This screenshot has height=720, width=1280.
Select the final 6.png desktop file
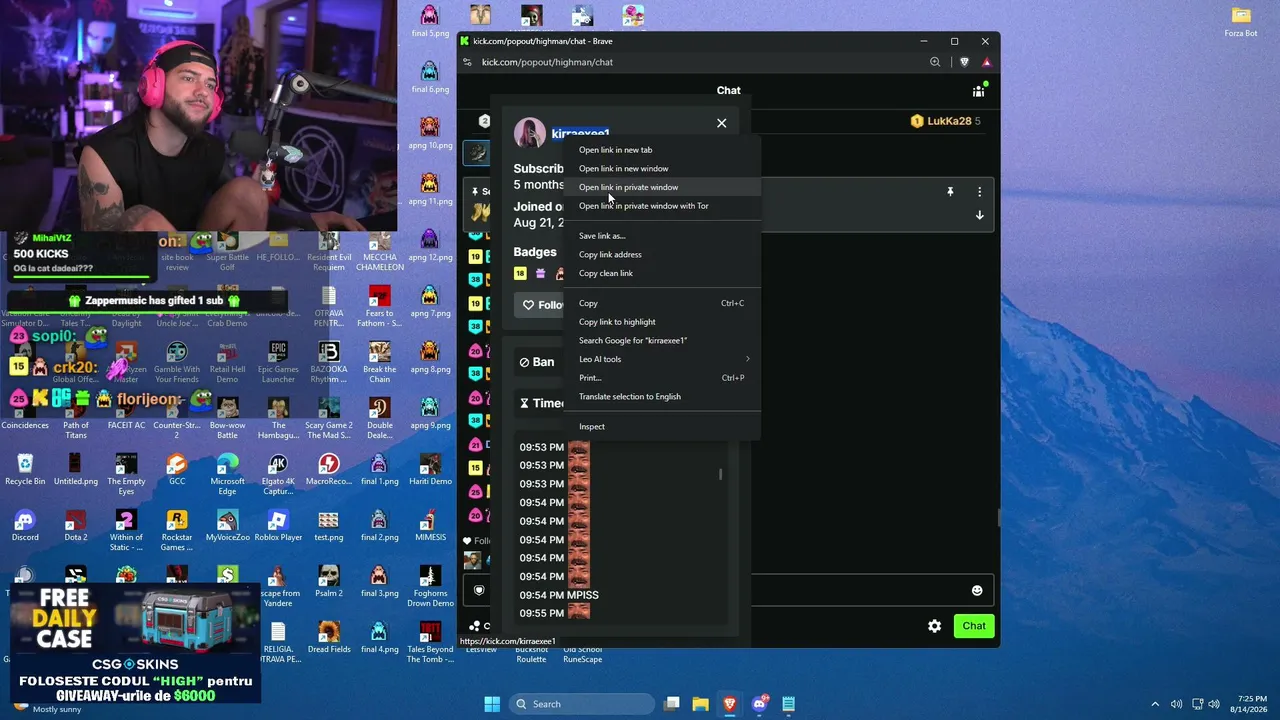point(430,77)
